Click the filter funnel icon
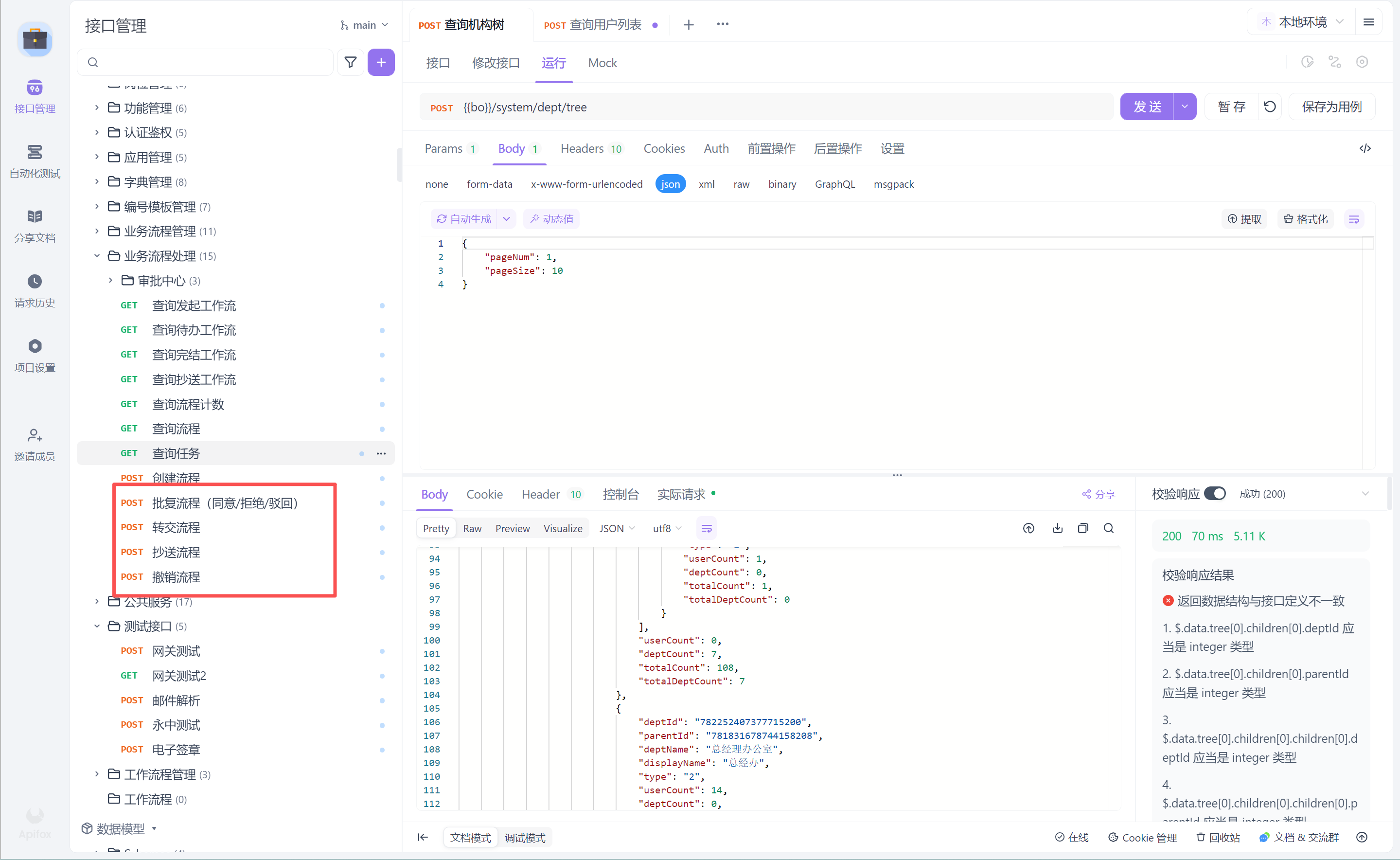 click(350, 62)
